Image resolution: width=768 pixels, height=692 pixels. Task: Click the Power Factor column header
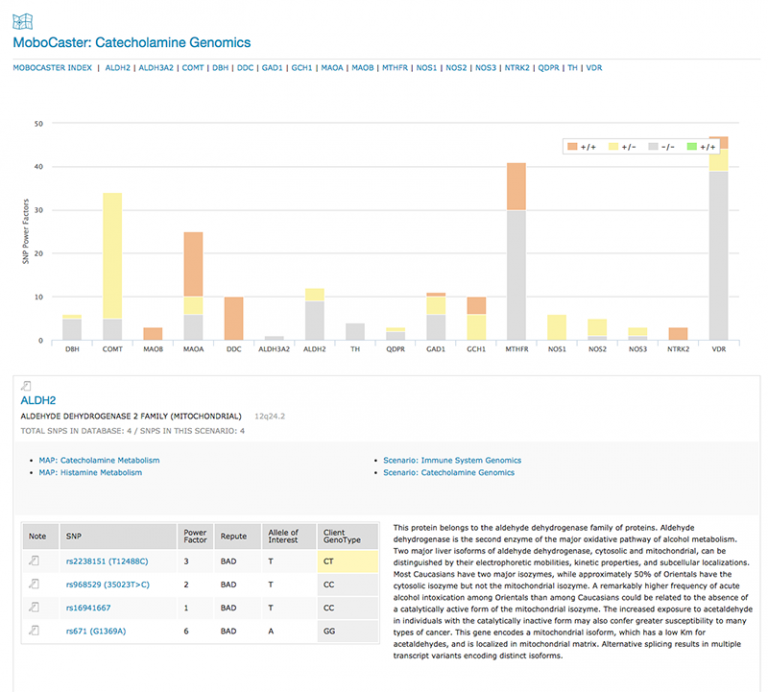[195, 536]
